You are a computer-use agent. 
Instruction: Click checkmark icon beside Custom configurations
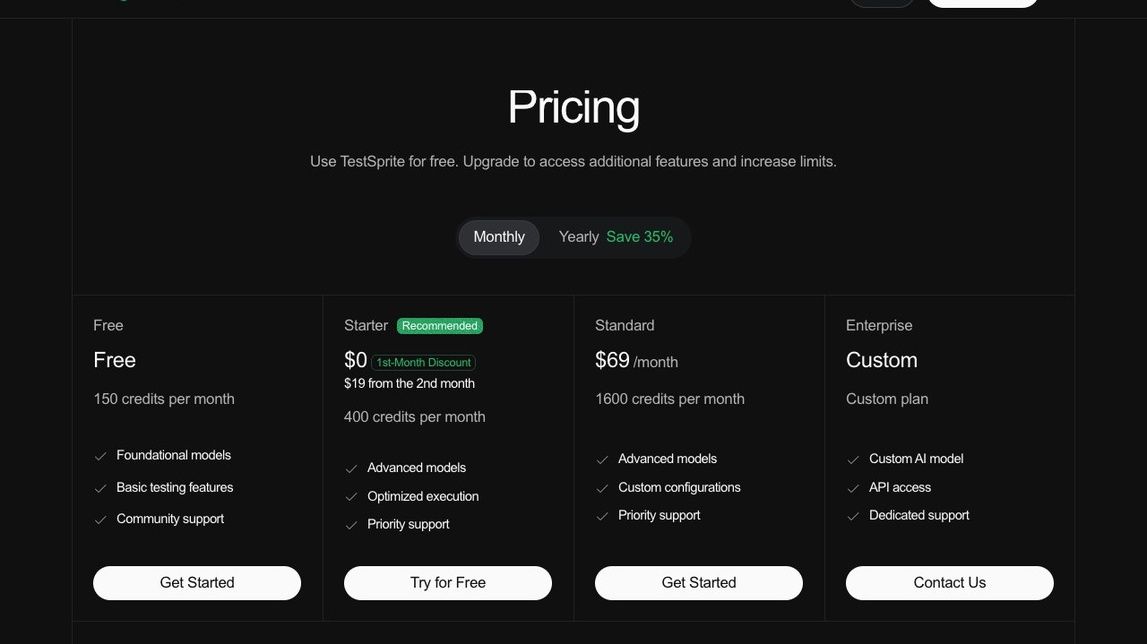pyautogui.click(x=602, y=488)
